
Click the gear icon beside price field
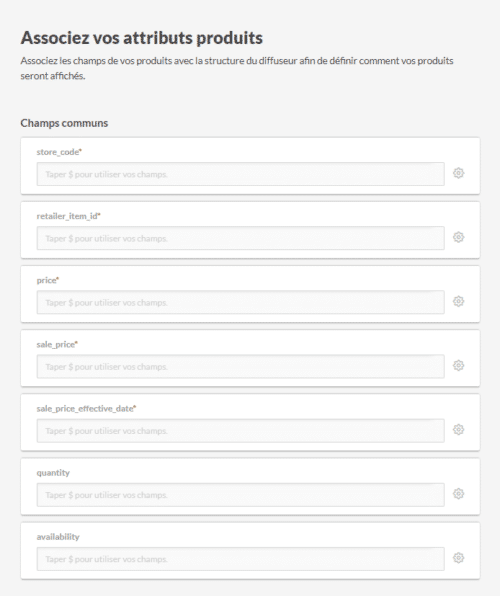coord(458,301)
